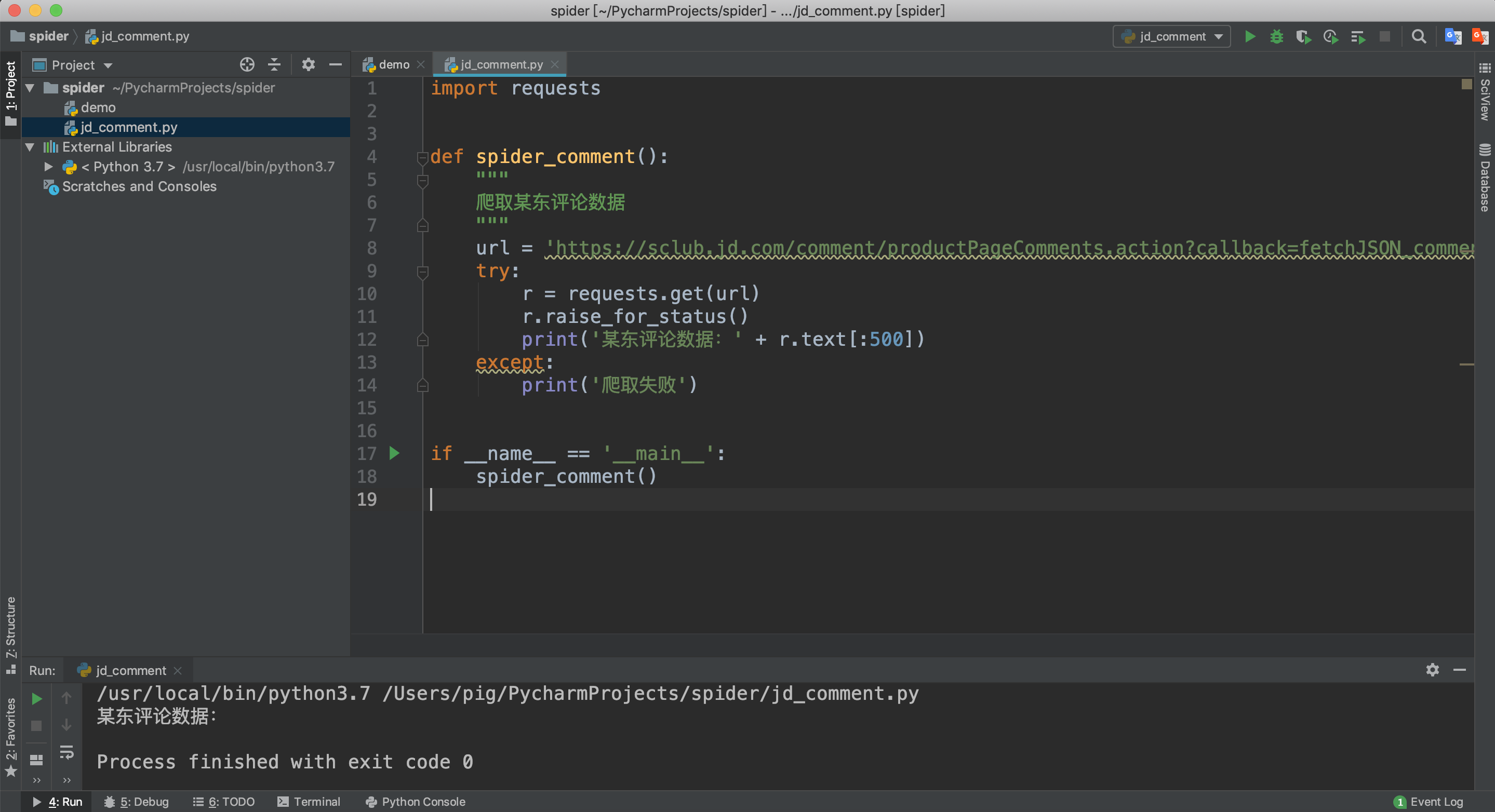Rerun jd_comment in Run panel
This screenshot has width=1495, height=812.
(x=36, y=699)
